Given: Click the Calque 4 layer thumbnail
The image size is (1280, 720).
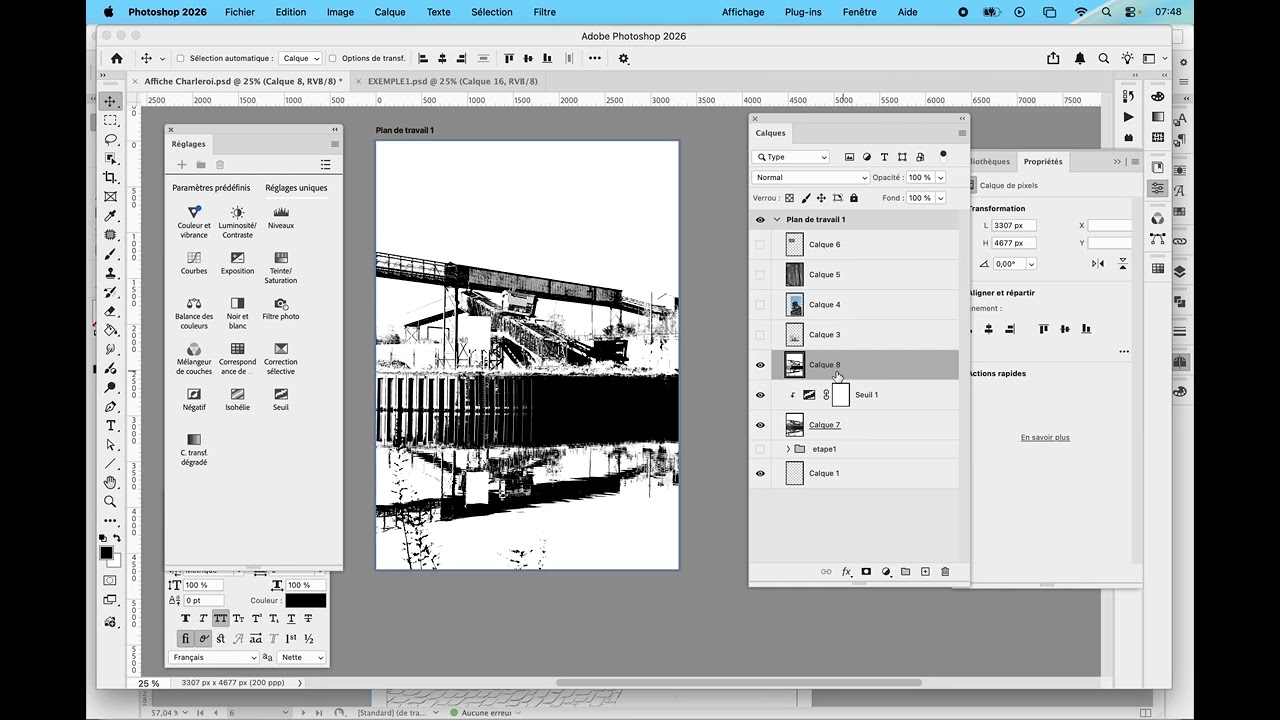Looking at the screenshot, I should pos(794,305).
